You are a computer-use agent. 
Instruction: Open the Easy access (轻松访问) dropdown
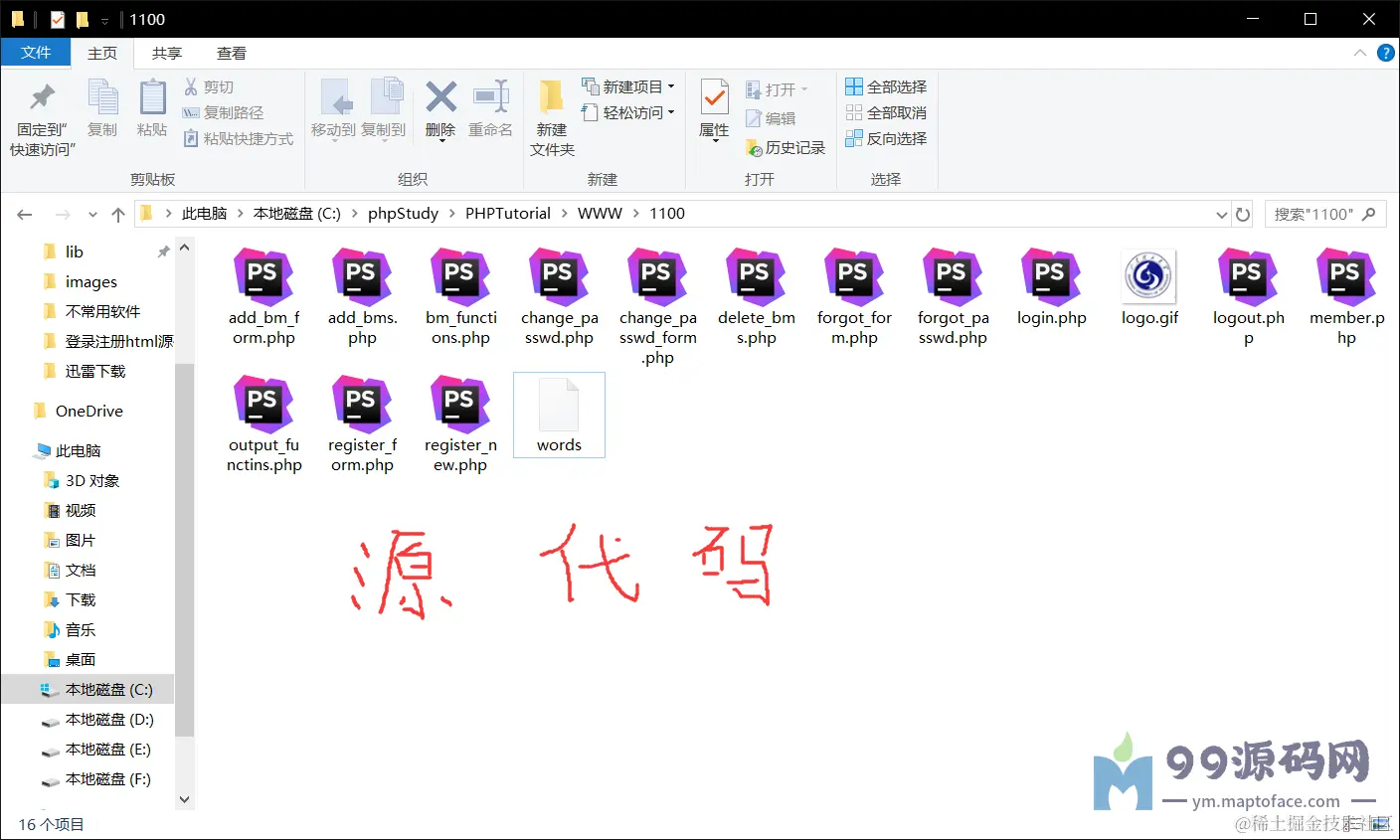[628, 112]
